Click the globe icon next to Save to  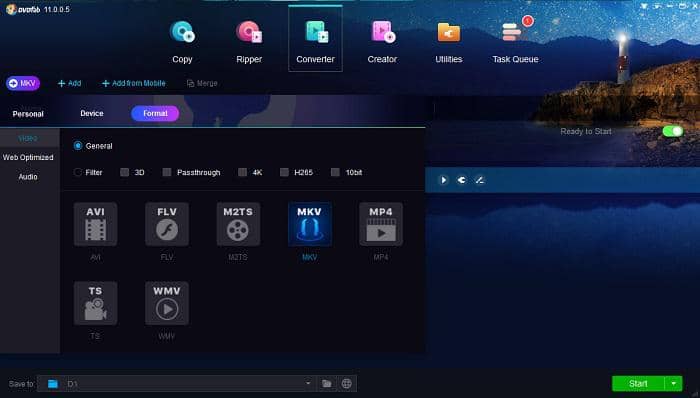[x=346, y=383]
